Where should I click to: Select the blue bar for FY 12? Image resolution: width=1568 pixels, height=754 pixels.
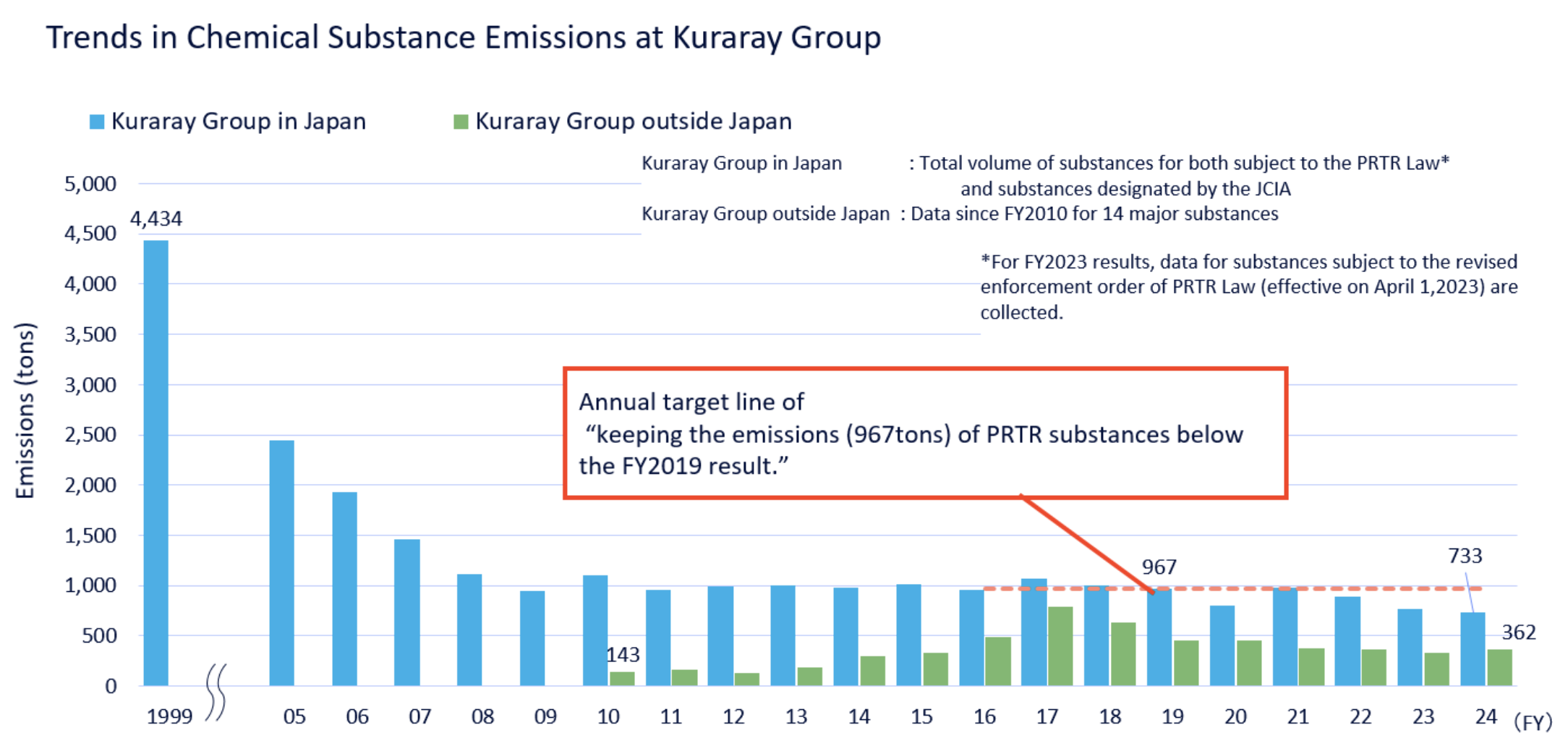point(720,636)
